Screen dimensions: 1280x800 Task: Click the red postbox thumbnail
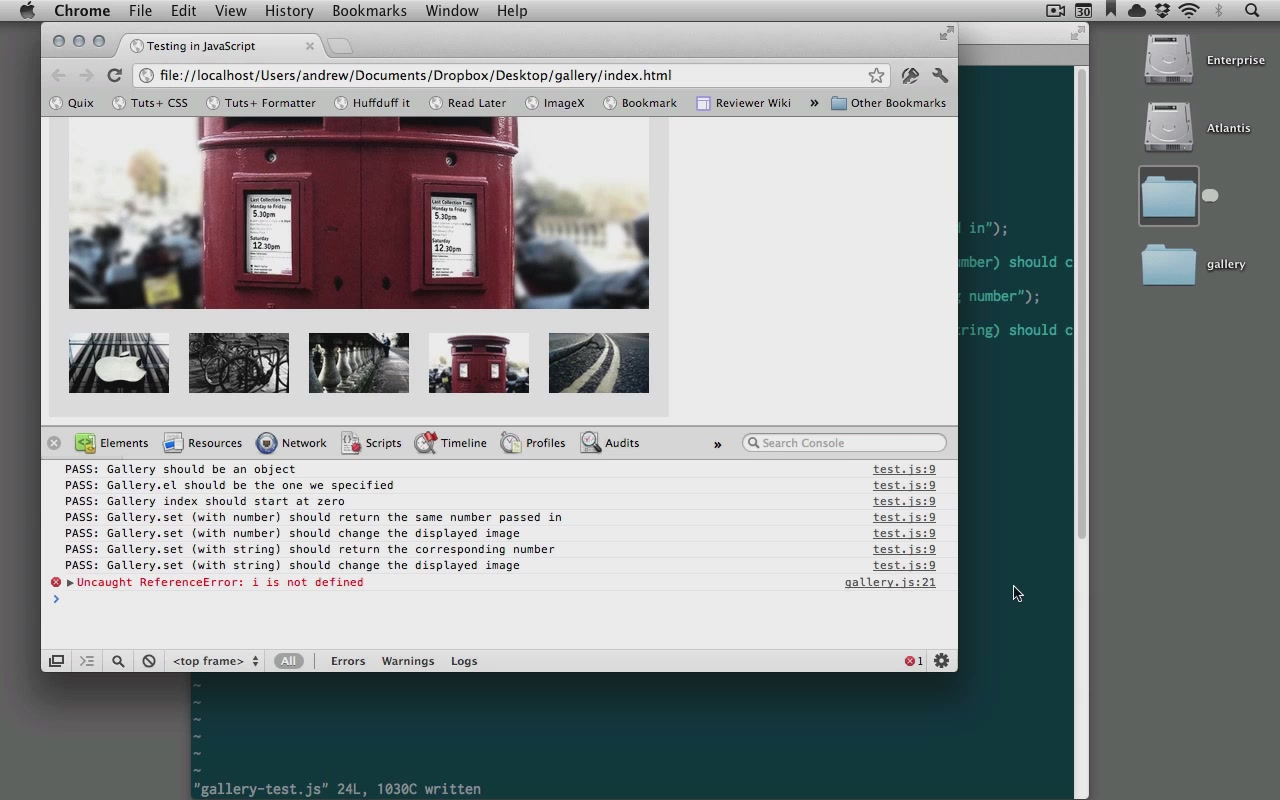[479, 363]
